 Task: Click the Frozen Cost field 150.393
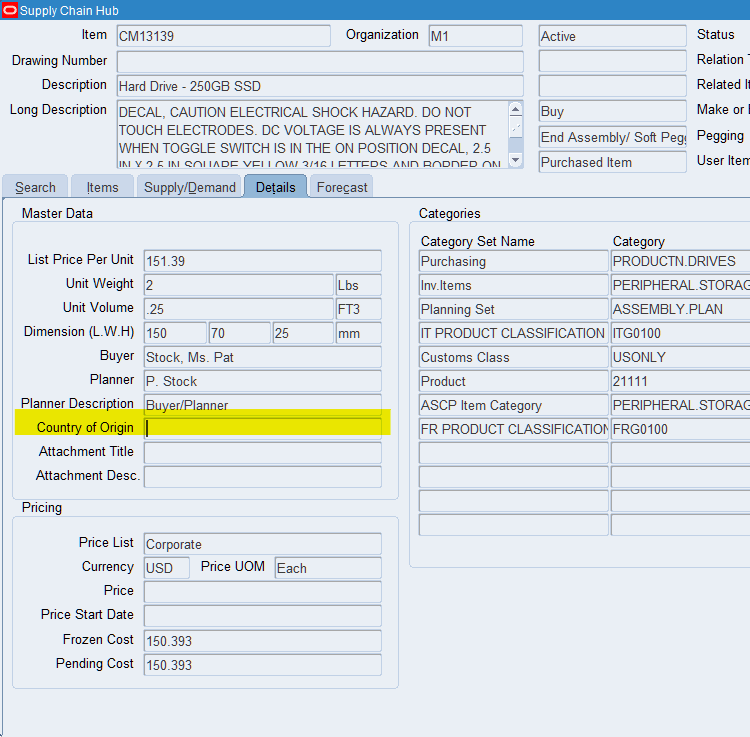point(263,640)
